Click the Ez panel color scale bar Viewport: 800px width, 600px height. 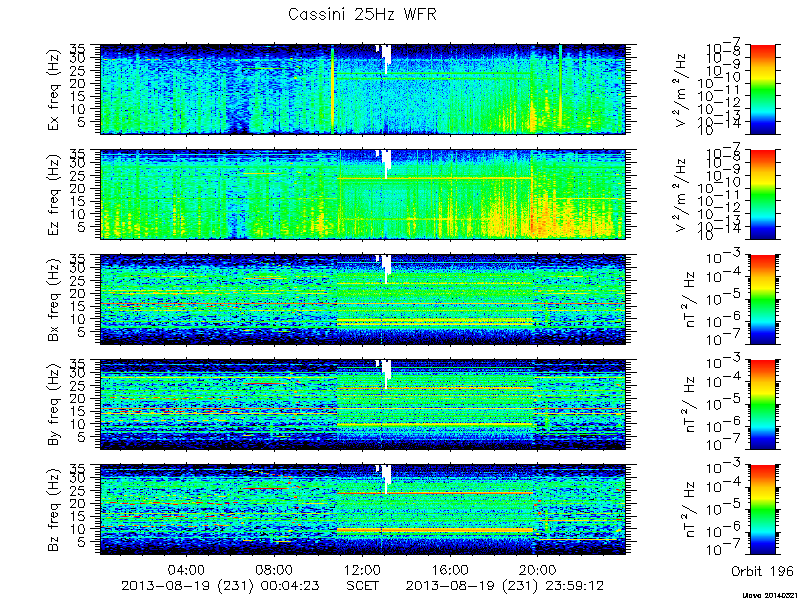(x=763, y=194)
